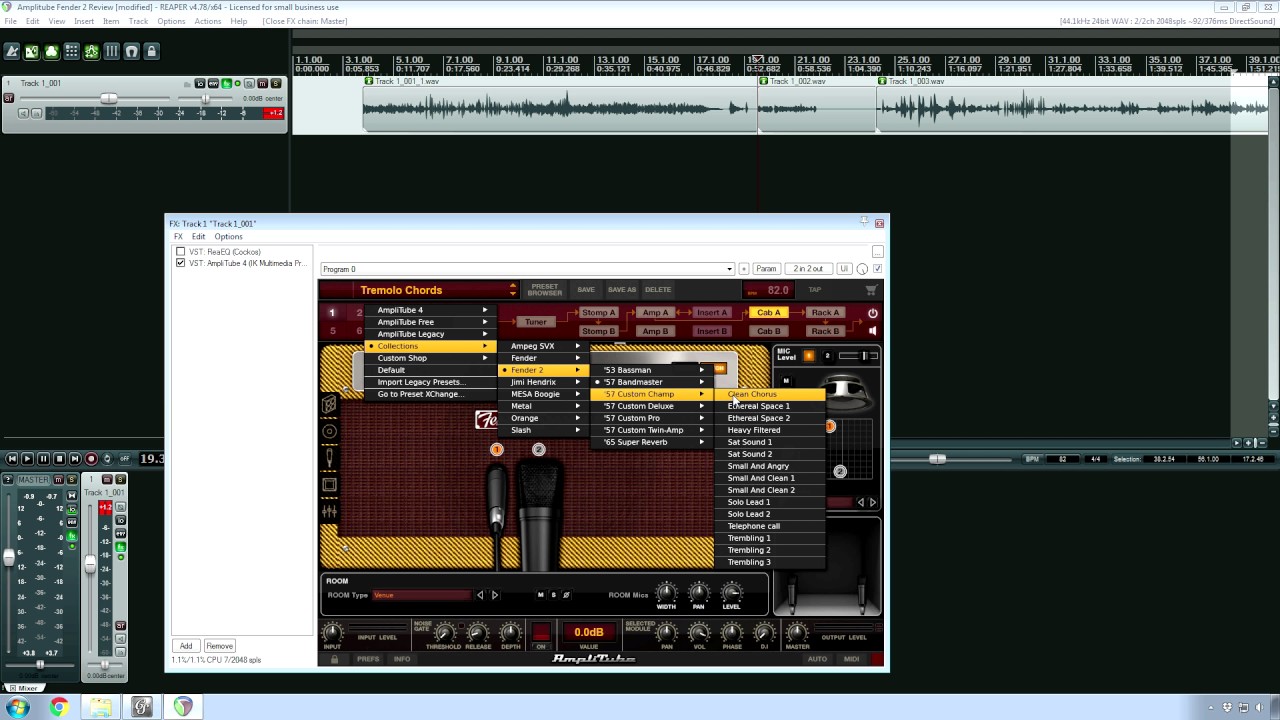Open the Track menu in REAPER menu bar
The width and height of the screenshot is (1280, 720).
click(x=138, y=21)
